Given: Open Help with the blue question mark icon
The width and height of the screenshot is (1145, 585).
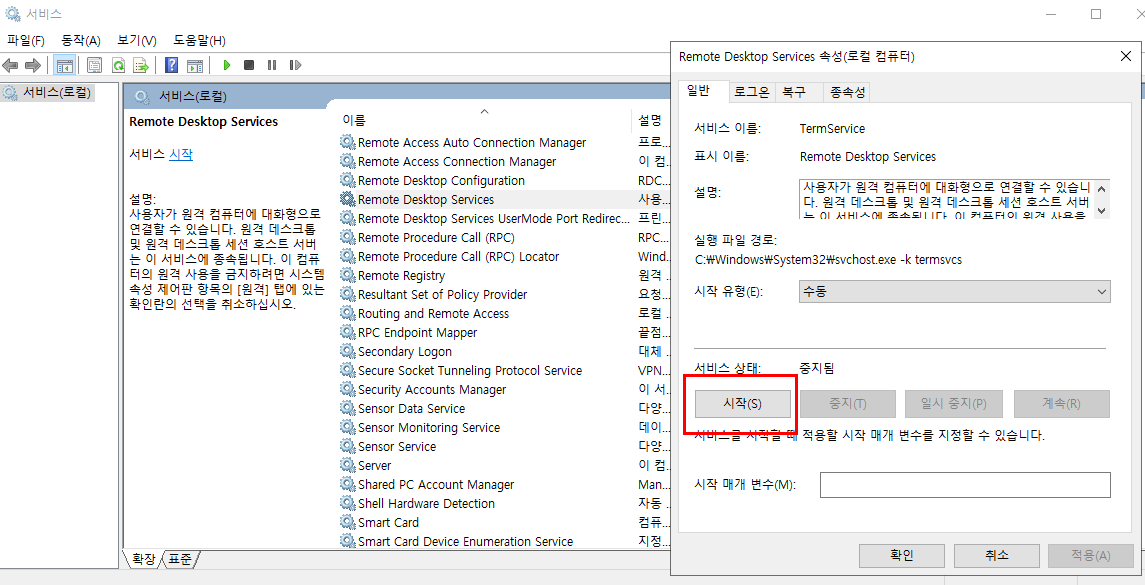Looking at the screenshot, I should click(x=172, y=66).
